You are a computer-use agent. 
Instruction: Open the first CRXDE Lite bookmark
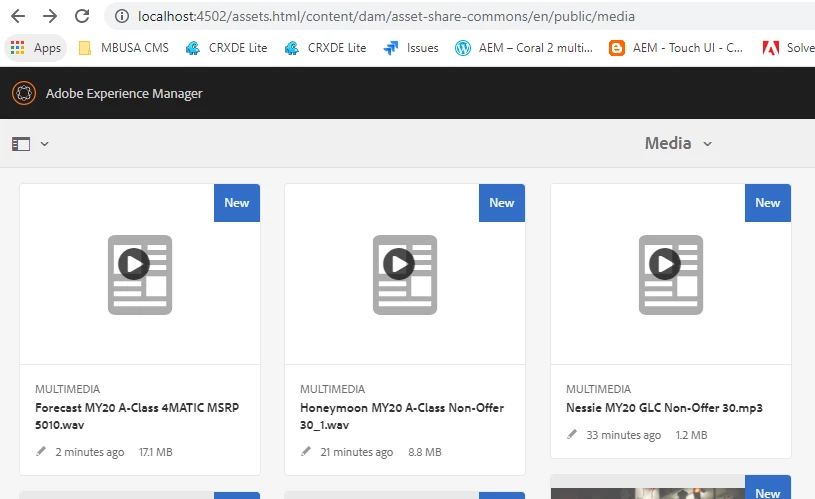pos(227,48)
